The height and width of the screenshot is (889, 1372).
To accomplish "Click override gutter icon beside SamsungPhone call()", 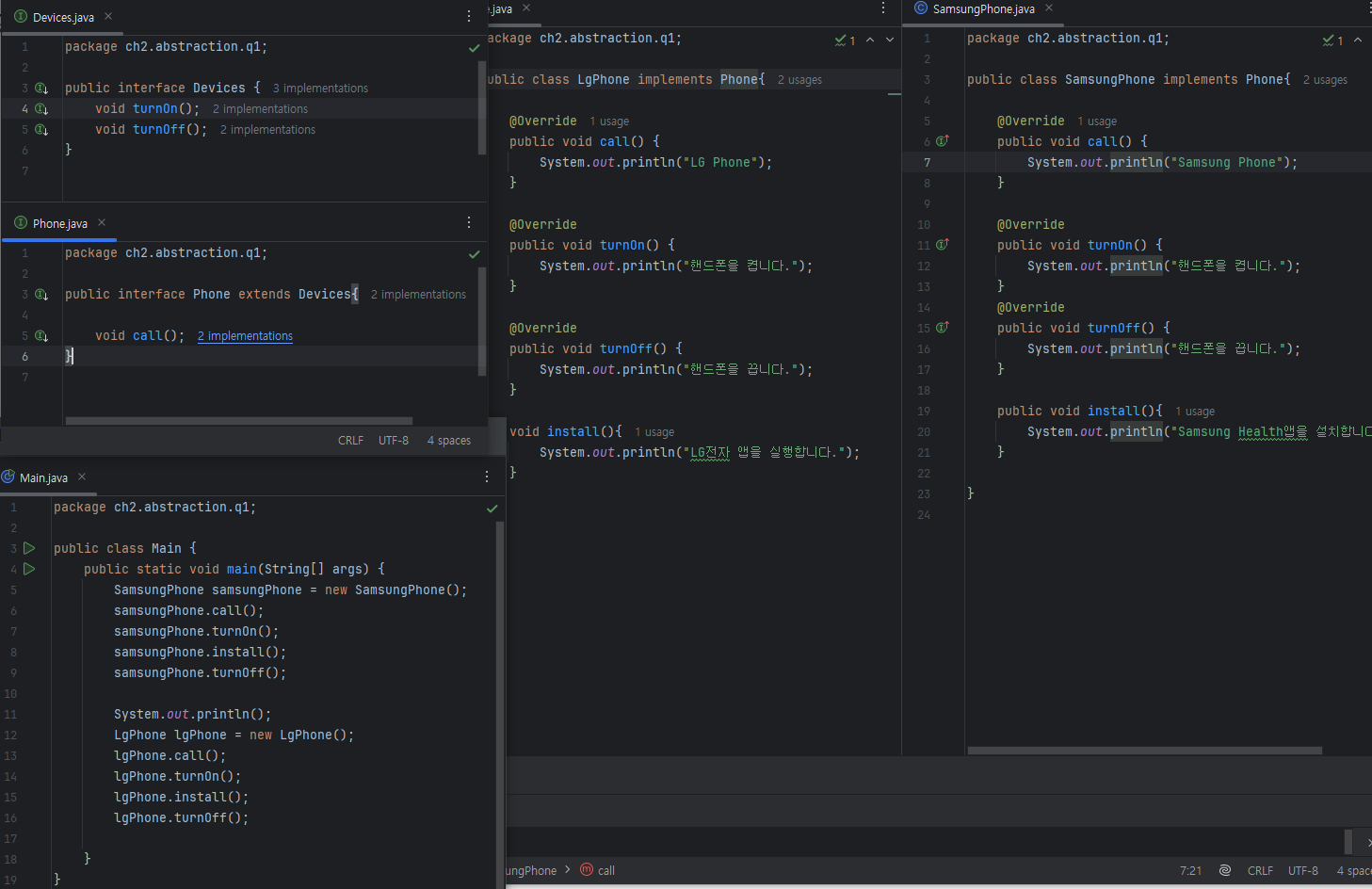I will pos(942,141).
